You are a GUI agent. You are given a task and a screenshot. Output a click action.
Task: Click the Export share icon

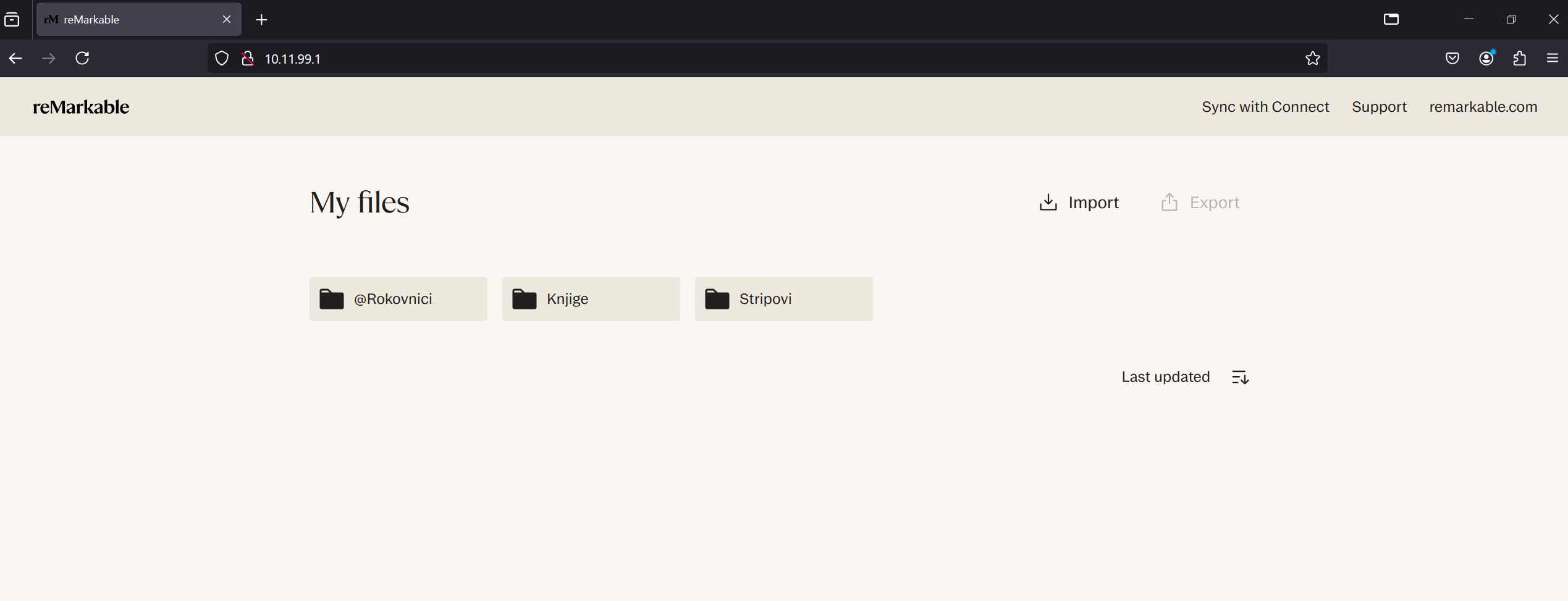(x=1169, y=203)
